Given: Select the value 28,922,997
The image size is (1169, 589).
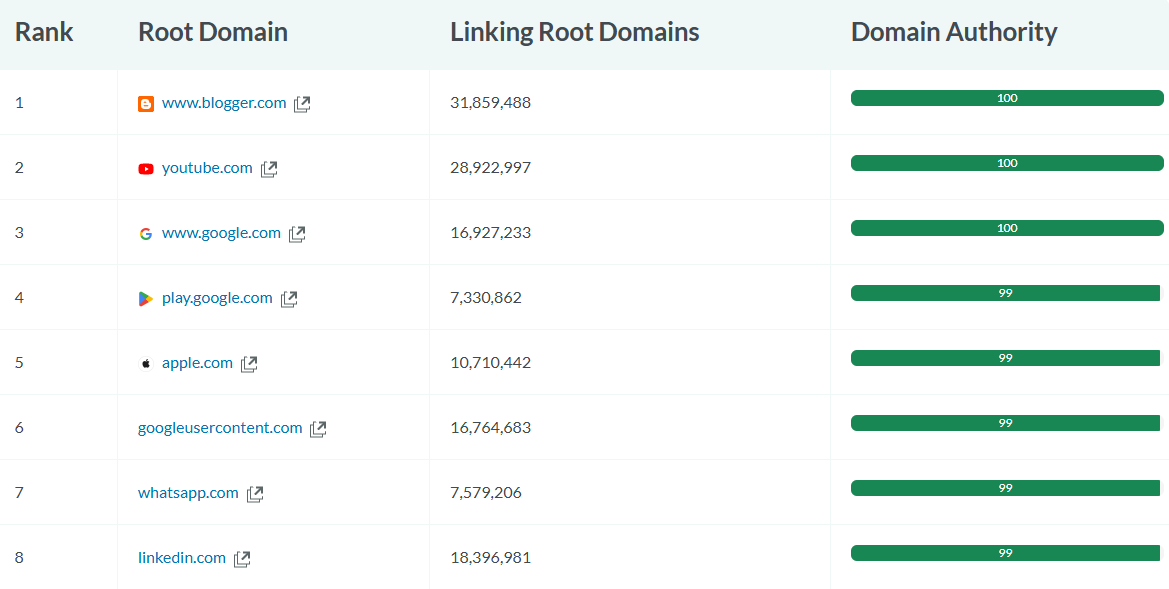Looking at the screenshot, I should 491,168.
